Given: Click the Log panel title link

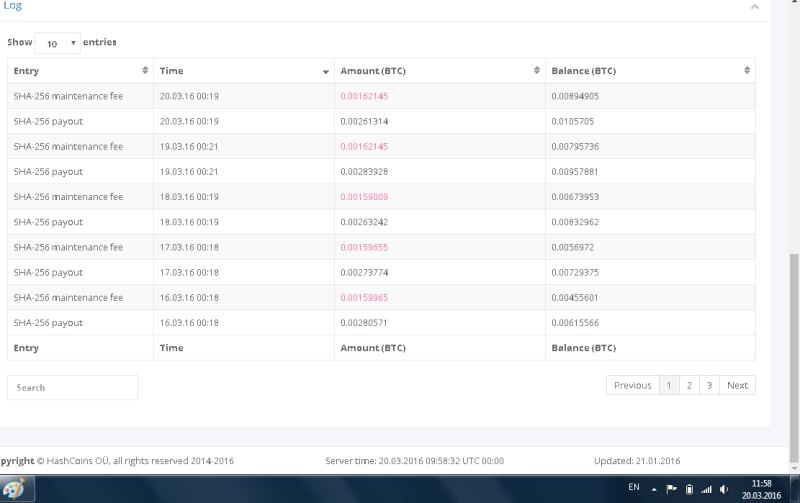Looking at the screenshot, I should click(12, 6).
